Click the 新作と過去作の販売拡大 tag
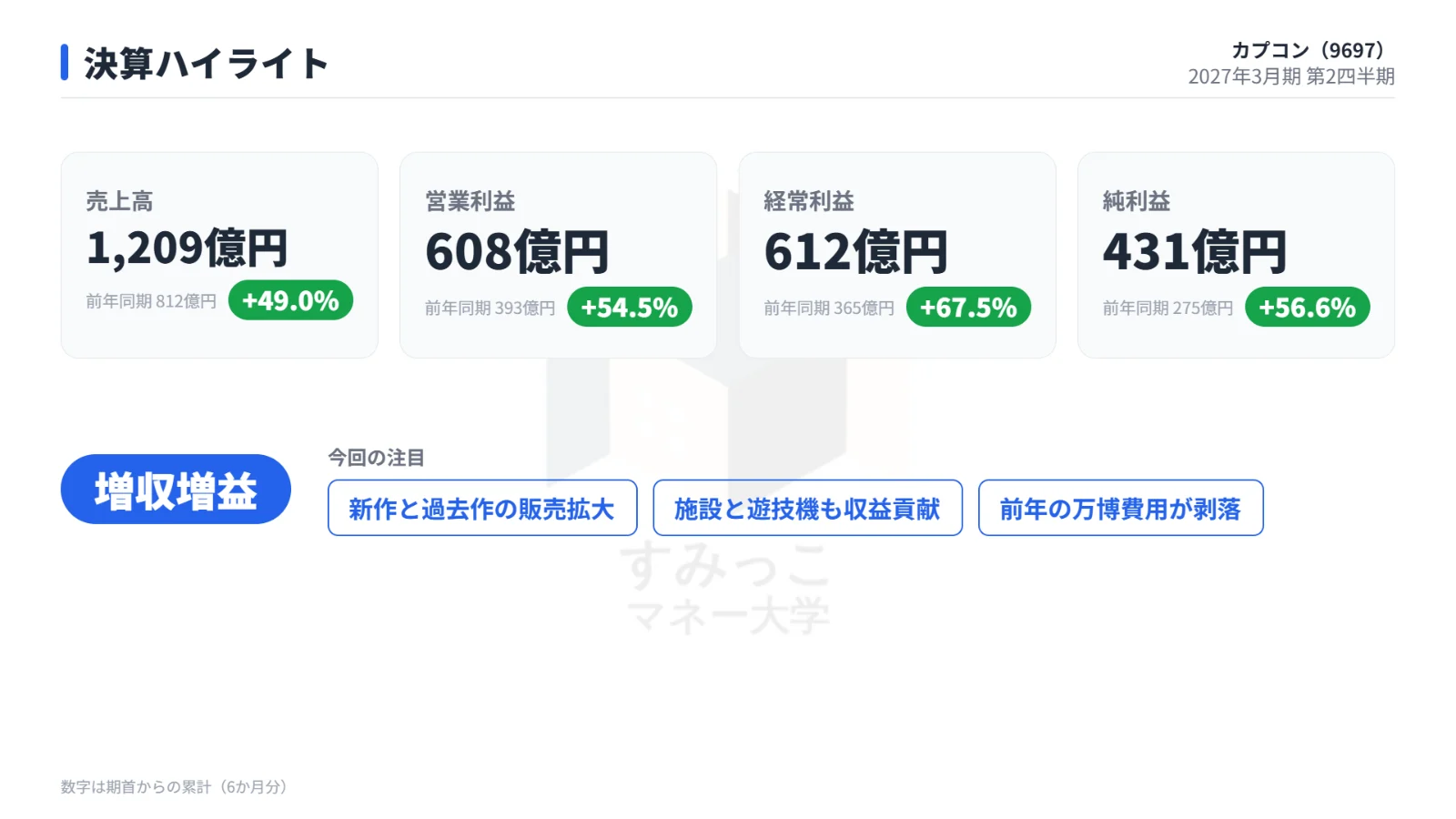1456x819 pixels. tap(482, 508)
